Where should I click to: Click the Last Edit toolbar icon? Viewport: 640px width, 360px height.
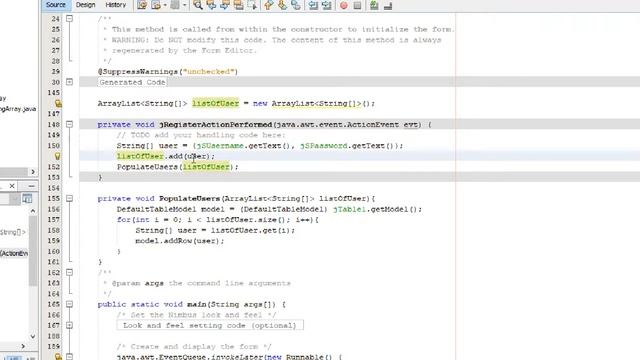(x=142, y=5)
